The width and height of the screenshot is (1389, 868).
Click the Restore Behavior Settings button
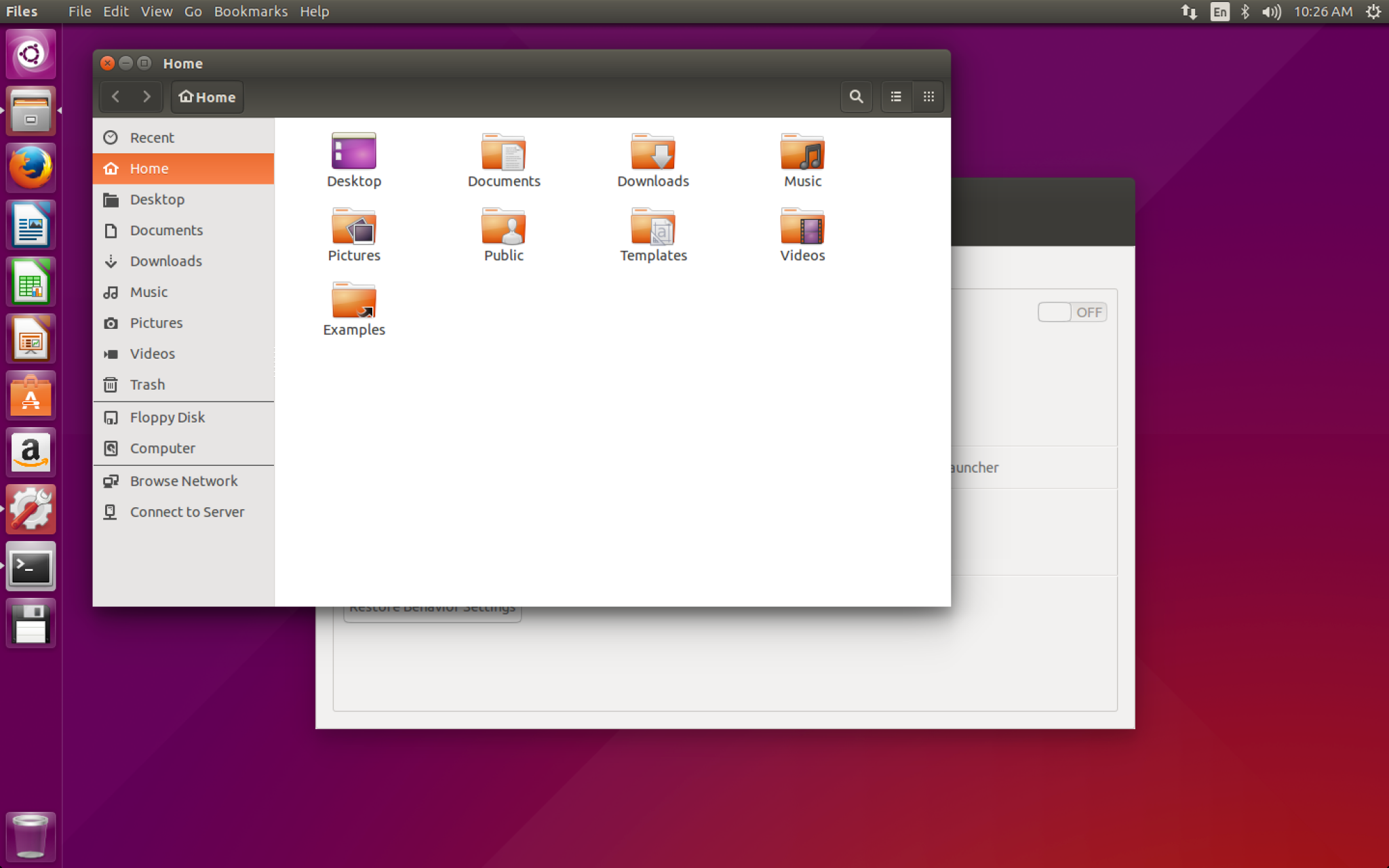(432, 607)
